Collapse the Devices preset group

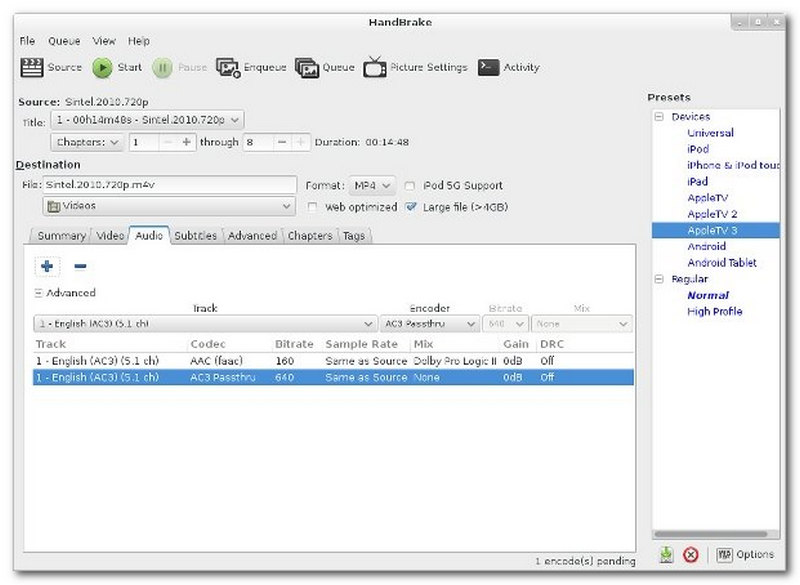pos(659,117)
